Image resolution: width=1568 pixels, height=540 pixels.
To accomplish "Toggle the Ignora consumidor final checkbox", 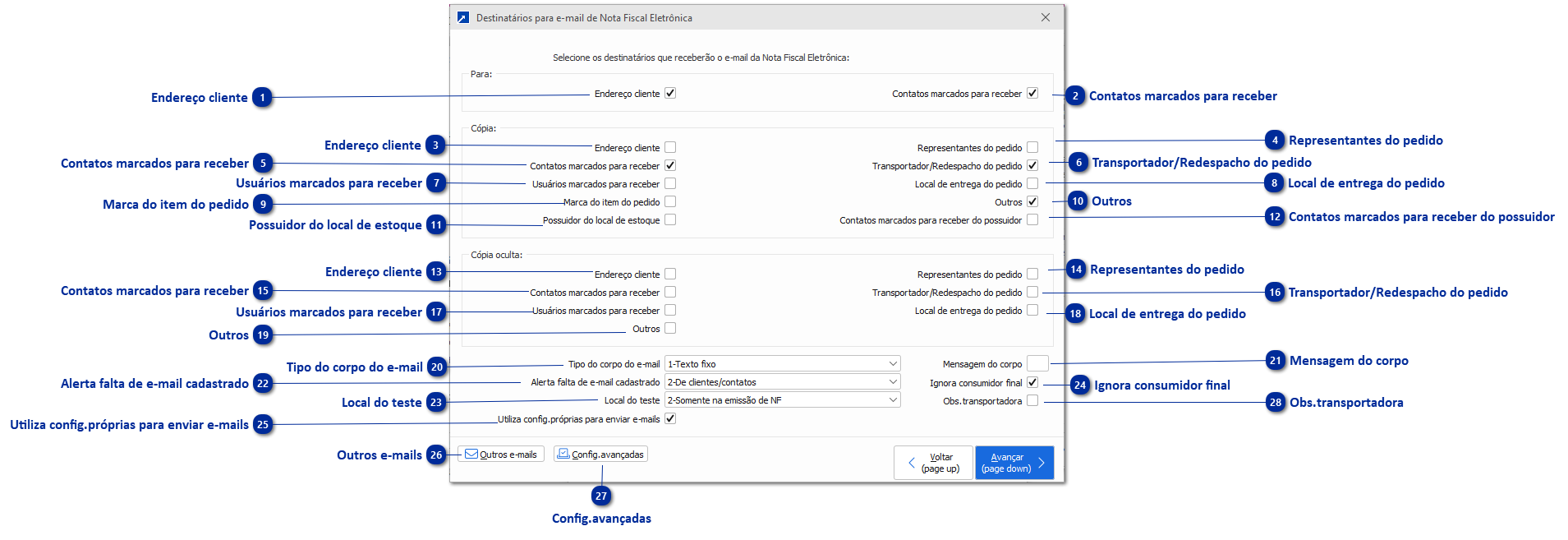I will click(1032, 383).
